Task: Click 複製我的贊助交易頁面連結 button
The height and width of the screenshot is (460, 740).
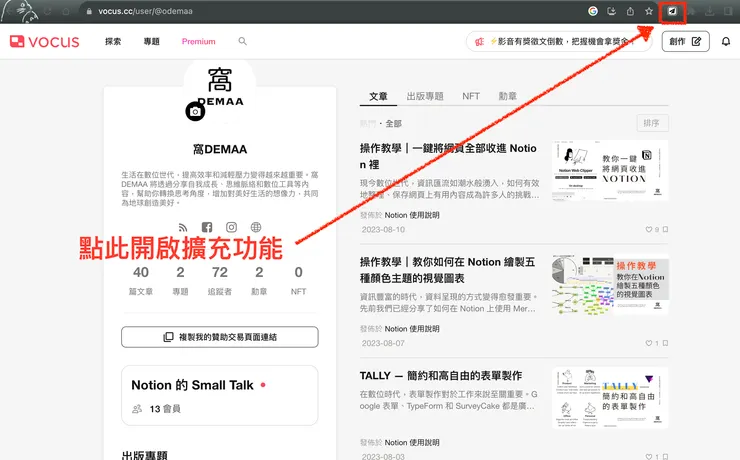Action: click(x=220, y=337)
